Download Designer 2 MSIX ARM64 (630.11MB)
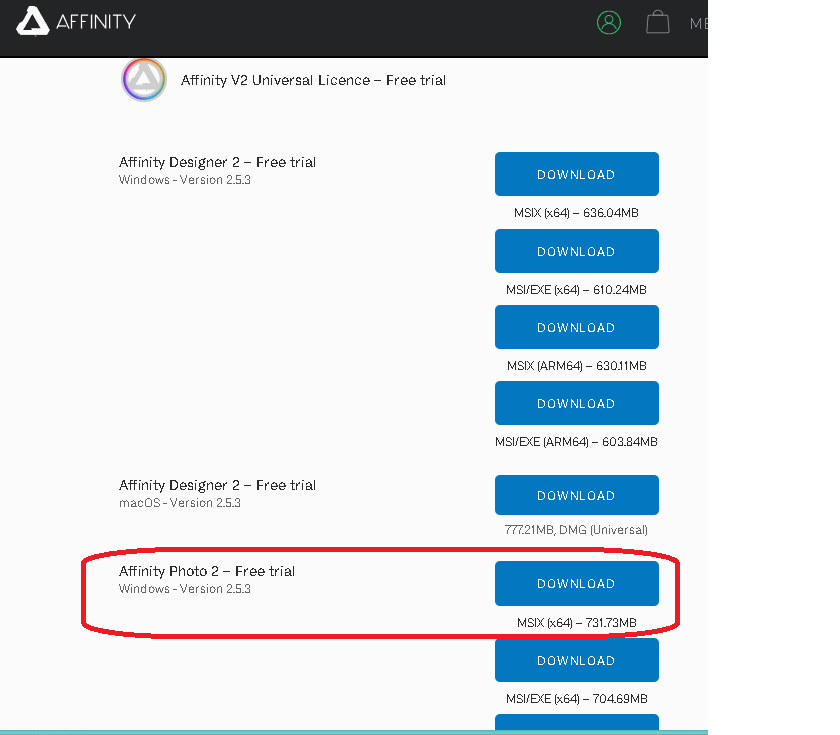 point(576,327)
